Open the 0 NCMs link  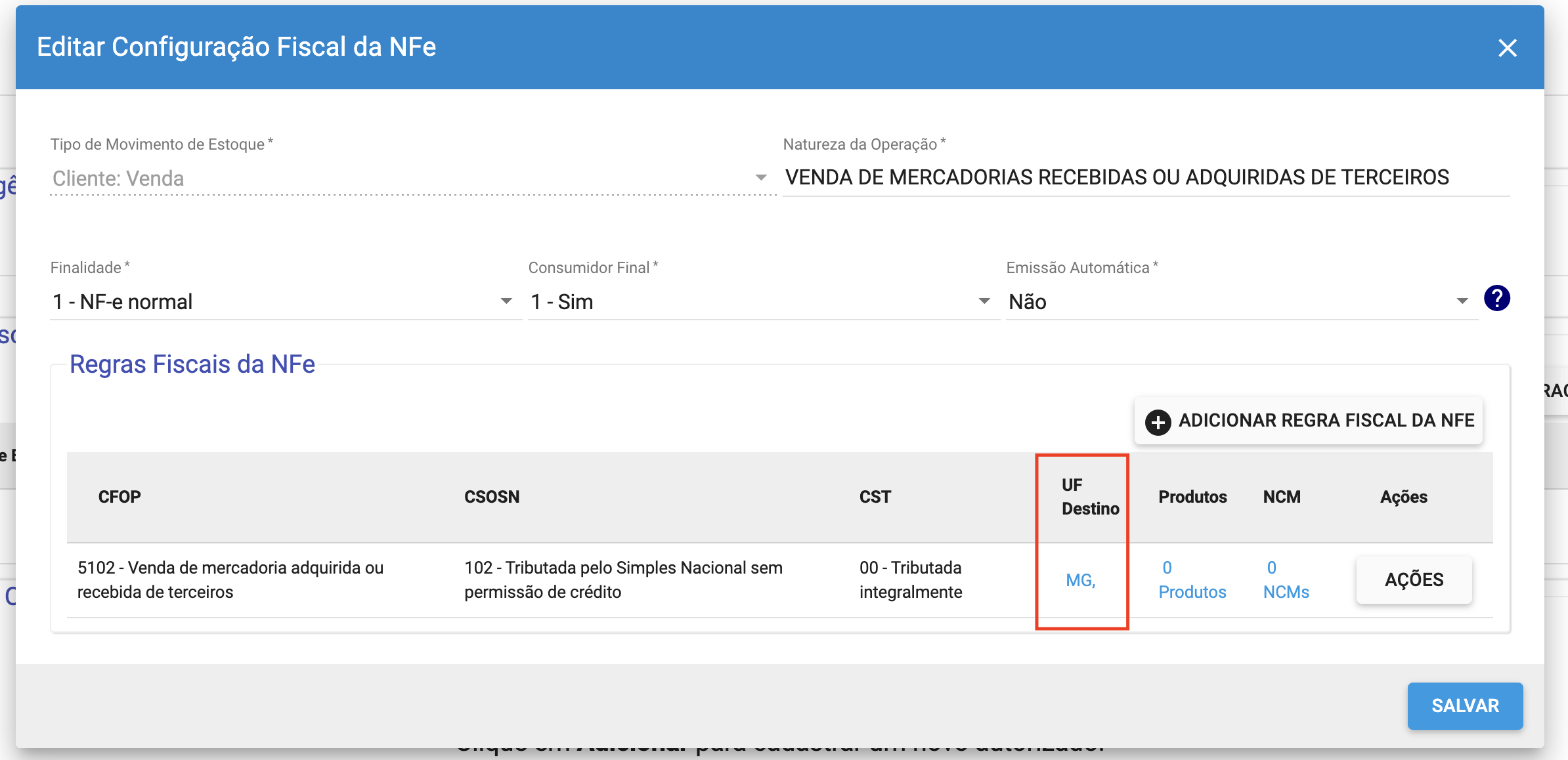(1286, 580)
